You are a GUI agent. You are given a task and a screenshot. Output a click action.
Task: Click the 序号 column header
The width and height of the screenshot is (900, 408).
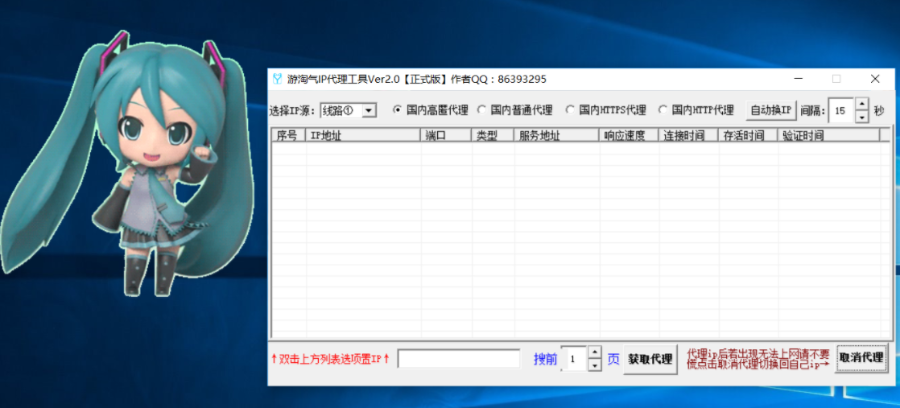pos(288,135)
